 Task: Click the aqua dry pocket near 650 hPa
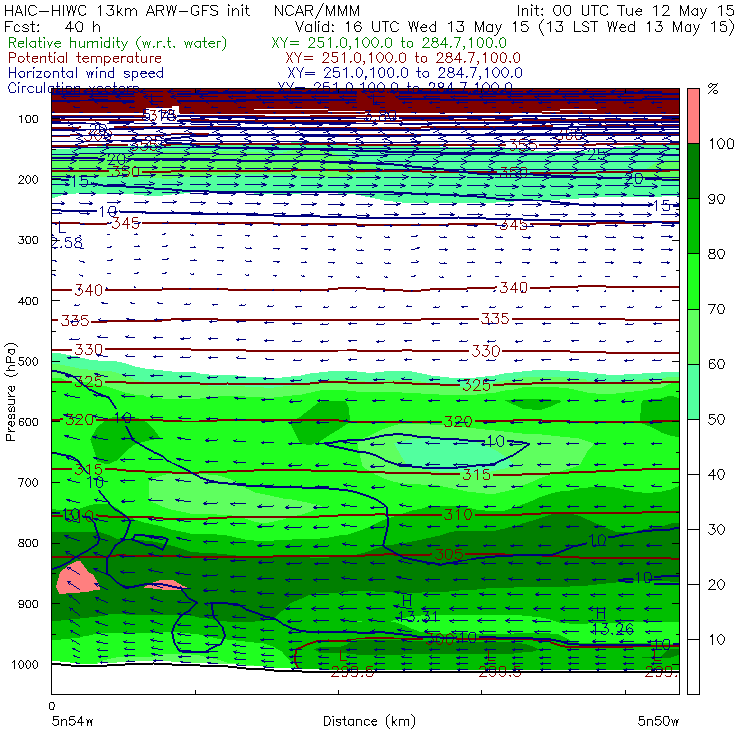(448, 452)
